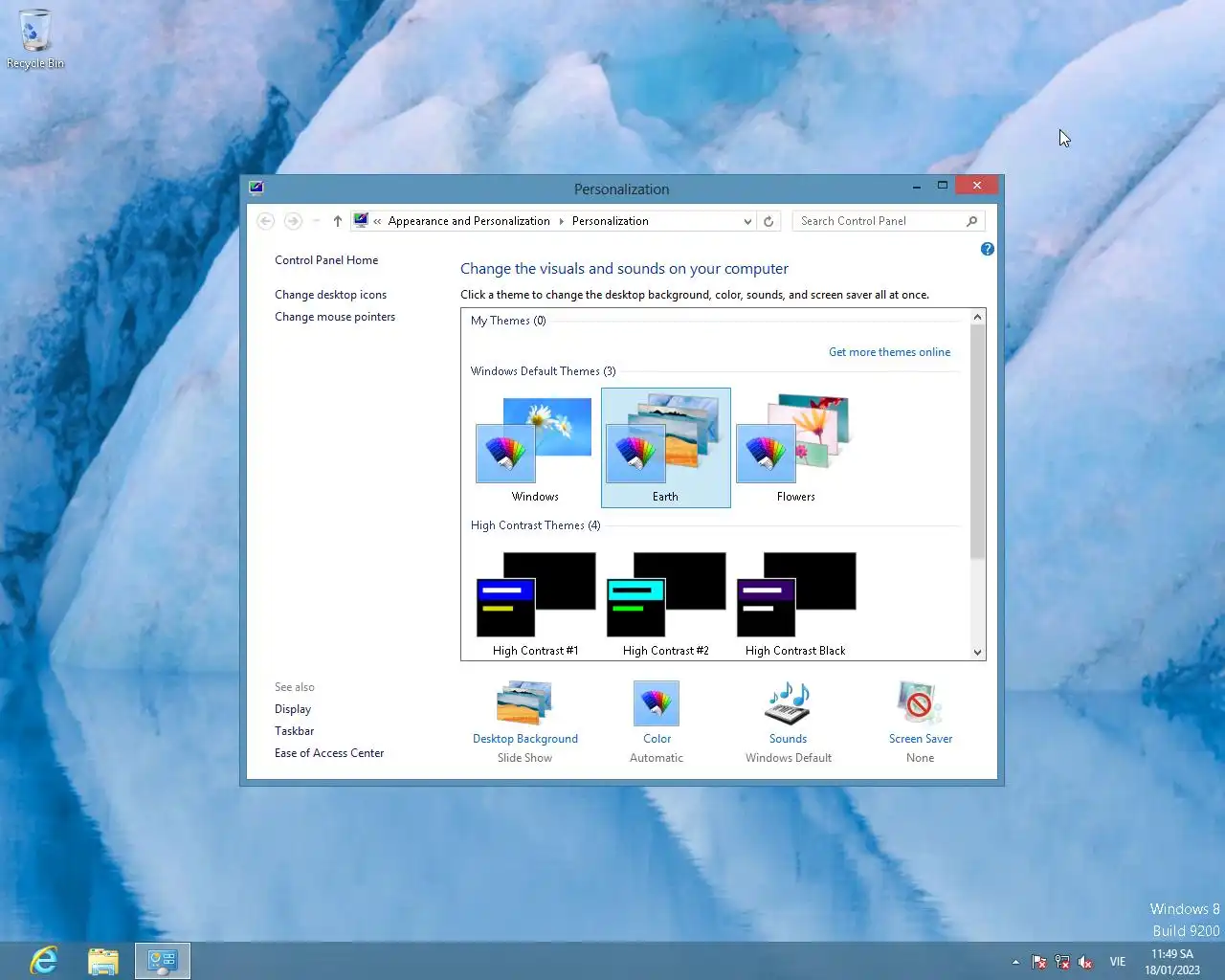
Task: Click the theme list scroll down arrow
Action: pyautogui.click(x=977, y=652)
